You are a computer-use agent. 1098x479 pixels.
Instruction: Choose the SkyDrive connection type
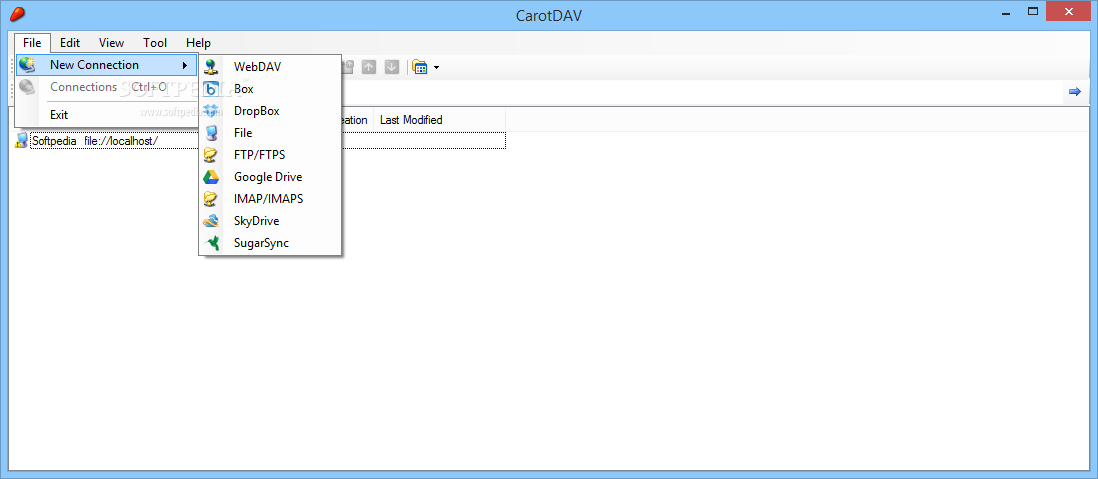[270, 221]
